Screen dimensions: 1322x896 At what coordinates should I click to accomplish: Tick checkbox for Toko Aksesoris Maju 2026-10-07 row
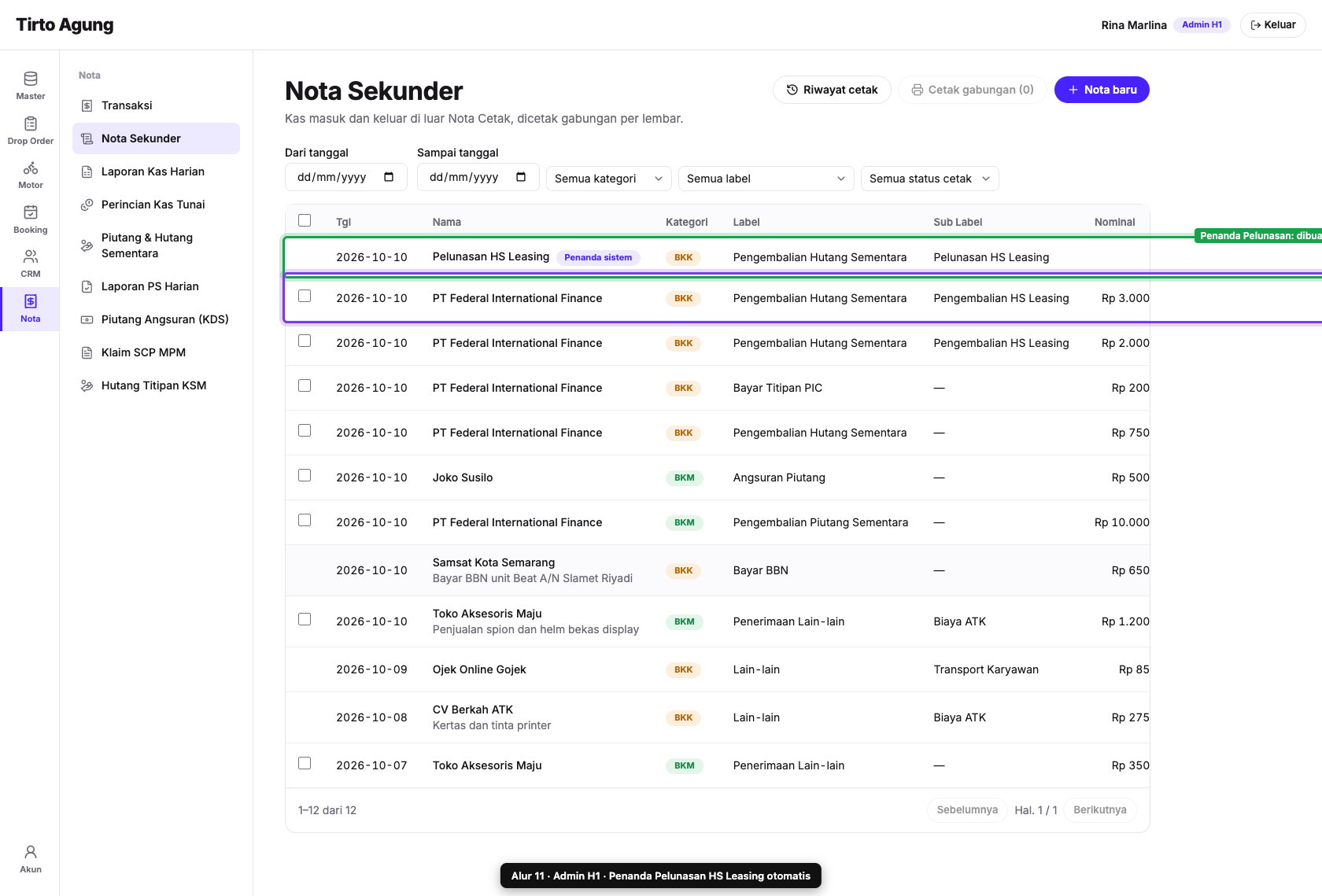pyautogui.click(x=305, y=763)
